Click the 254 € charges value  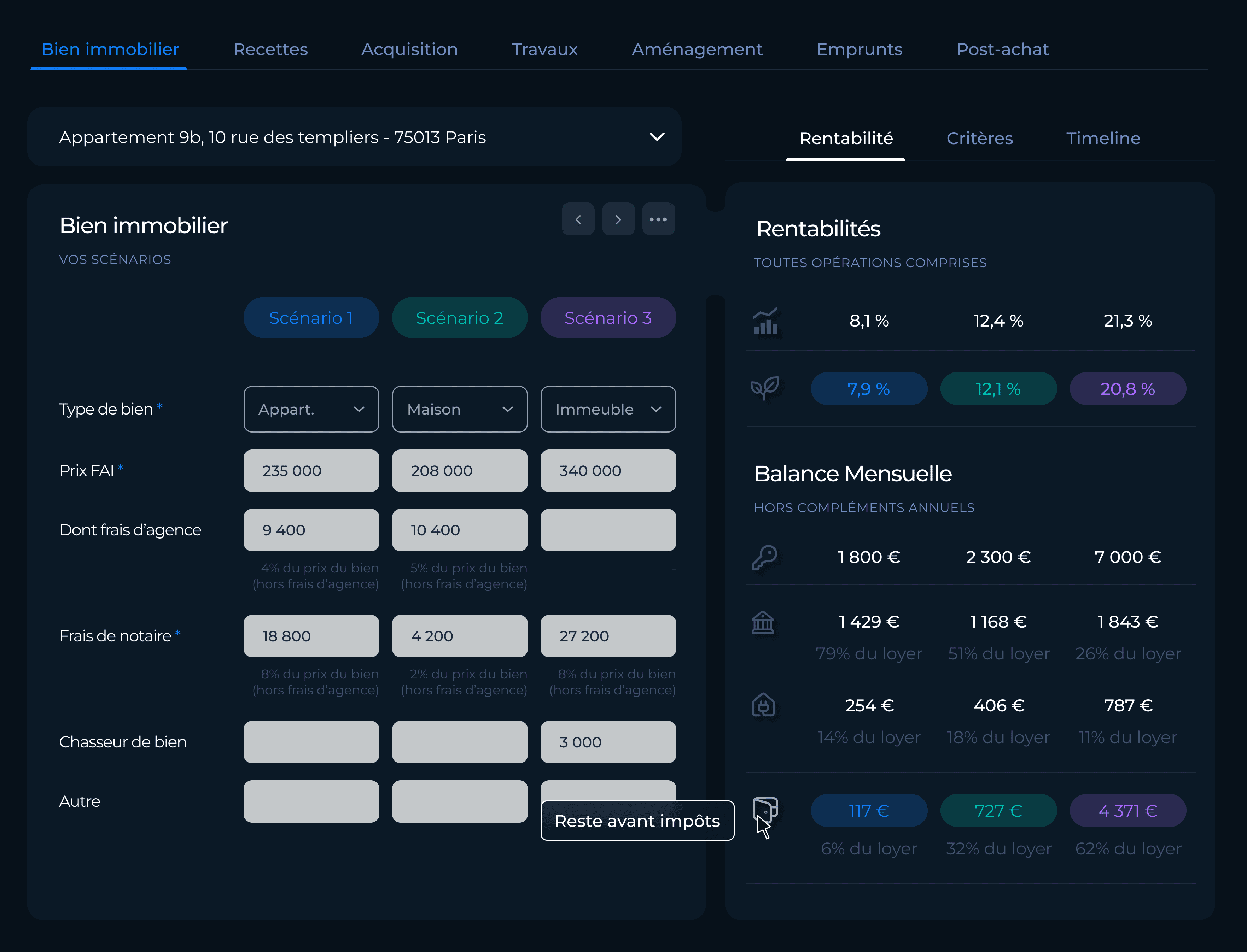tap(869, 706)
